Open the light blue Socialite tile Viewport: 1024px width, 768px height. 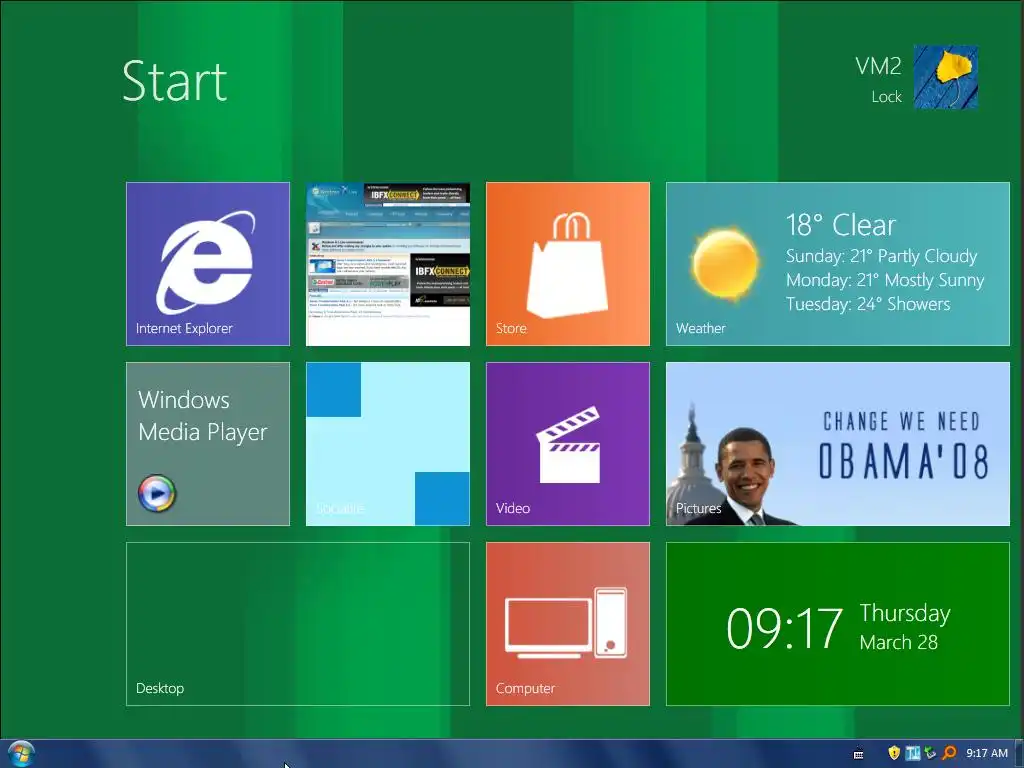point(388,444)
